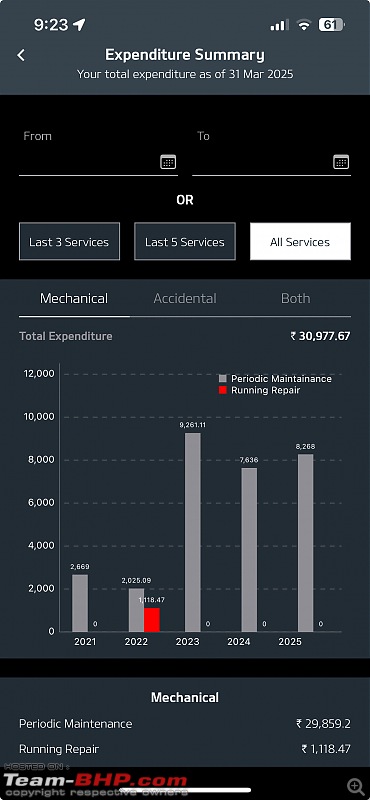This screenshot has height=800, width=370.
Task: Switch to the Accidental tab
Action: [x=185, y=298]
